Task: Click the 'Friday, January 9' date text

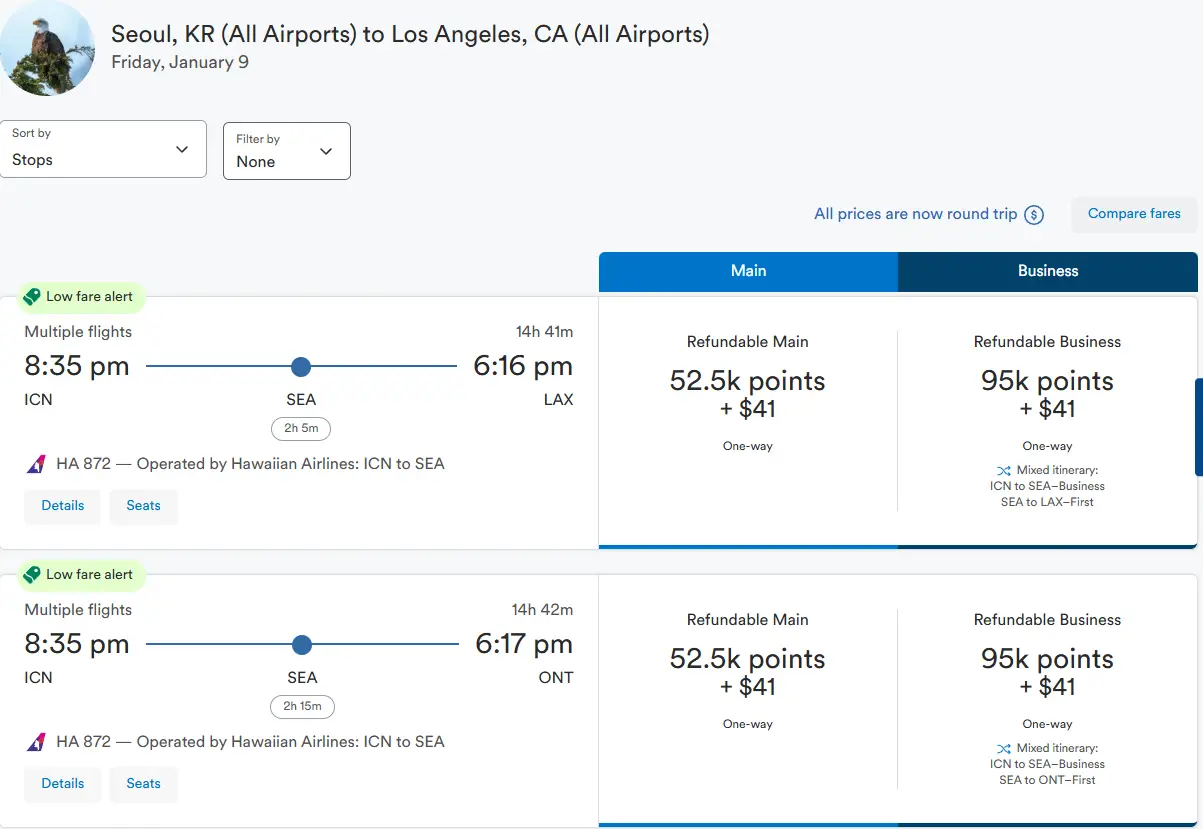Action: (x=180, y=62)
